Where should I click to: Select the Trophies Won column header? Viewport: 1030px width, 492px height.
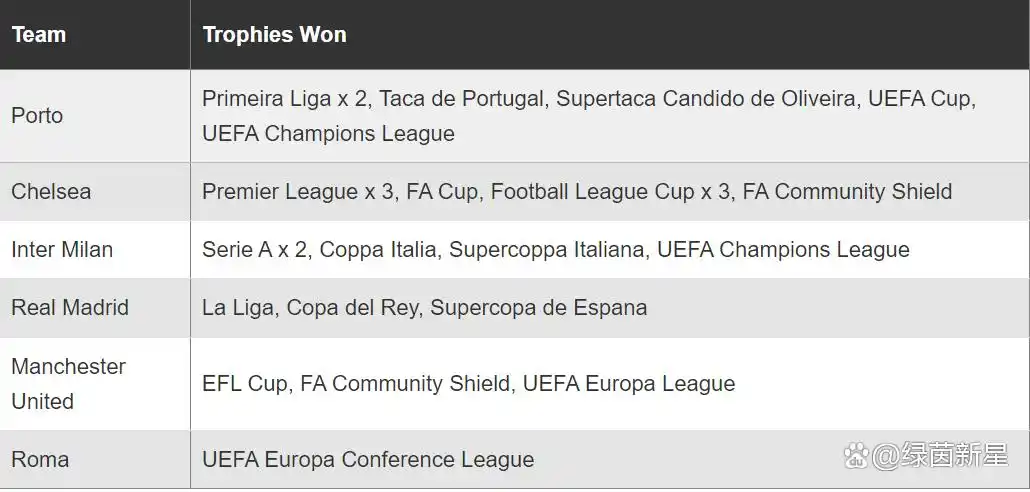point(275,34)
